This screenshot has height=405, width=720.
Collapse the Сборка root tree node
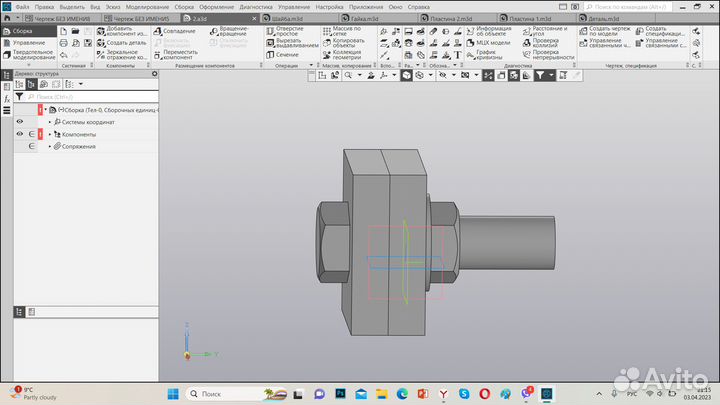click(46, 109)
